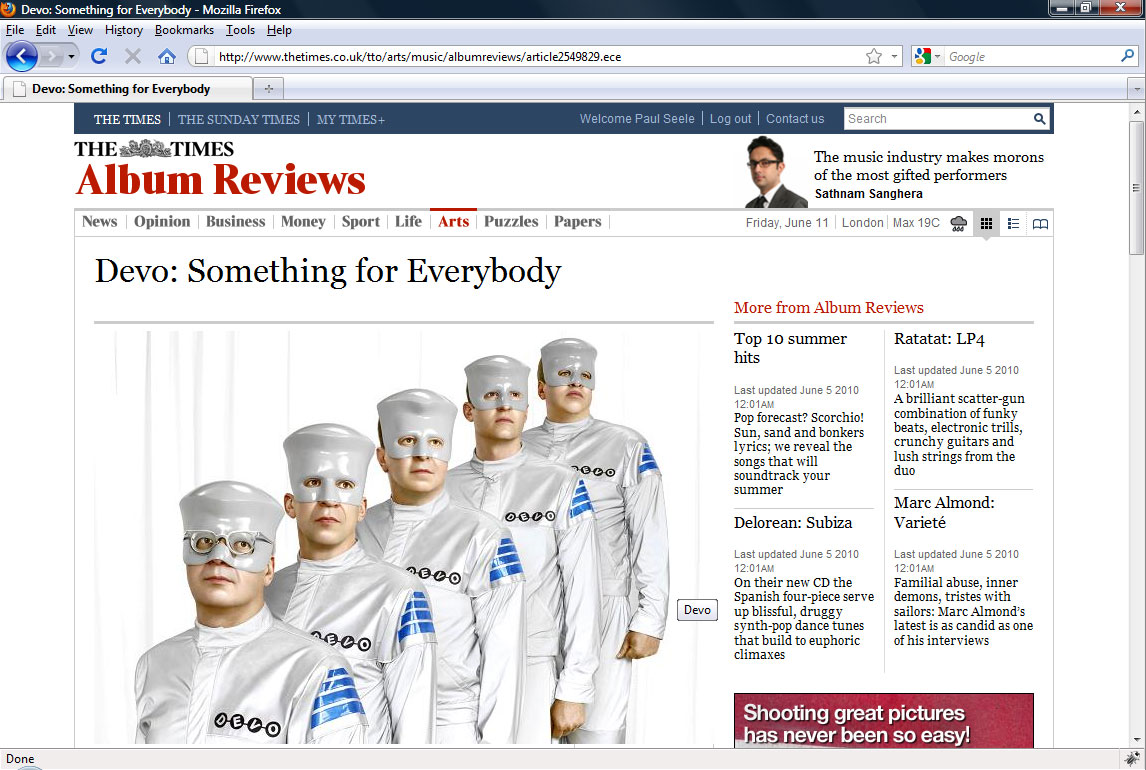The image size is (1146, 770).
Task: Open the list all tabs dropdown
Action: (x=1136, y=89)
